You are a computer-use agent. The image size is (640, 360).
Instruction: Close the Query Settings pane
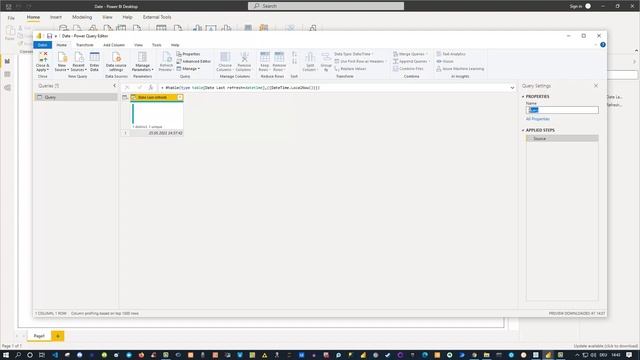click(x=596, y=86)
